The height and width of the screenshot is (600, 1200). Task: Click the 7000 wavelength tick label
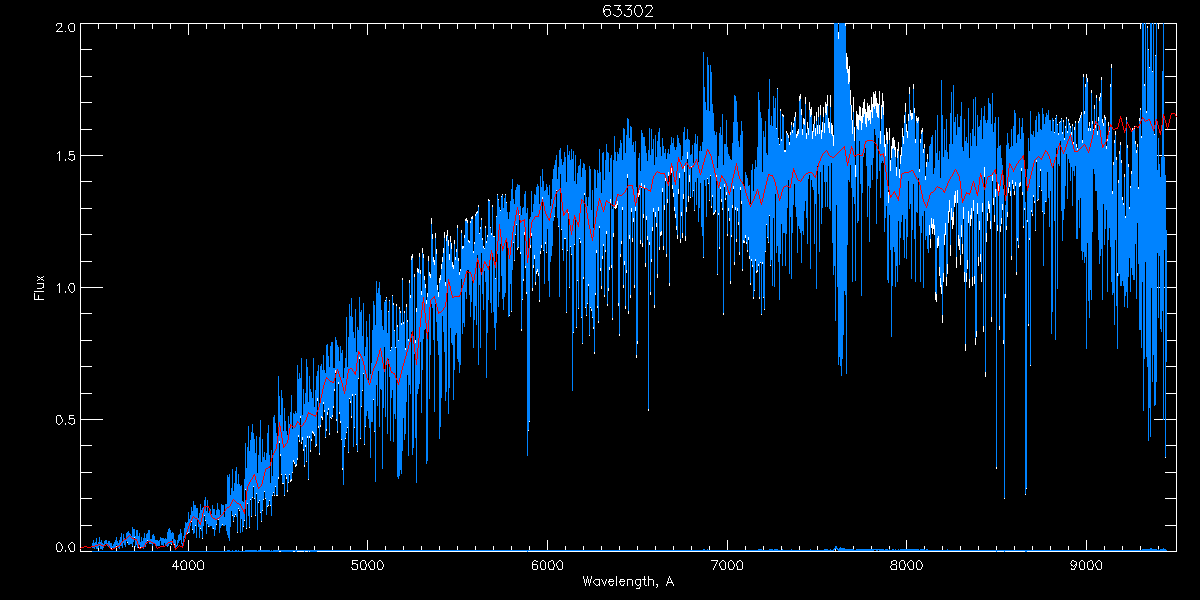[x=726, y=565]
